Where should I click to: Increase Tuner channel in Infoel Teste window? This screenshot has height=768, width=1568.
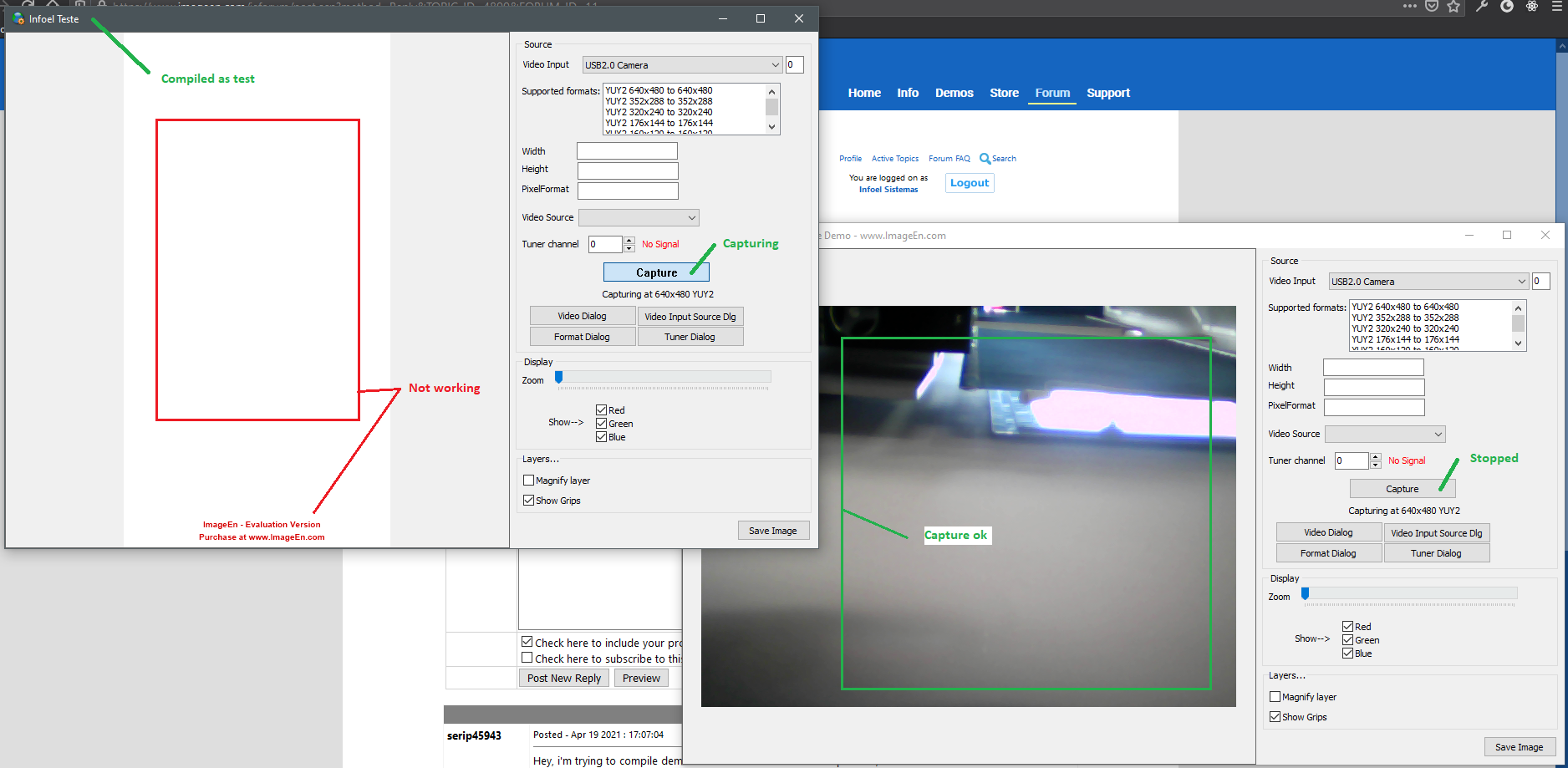point(629,240)
